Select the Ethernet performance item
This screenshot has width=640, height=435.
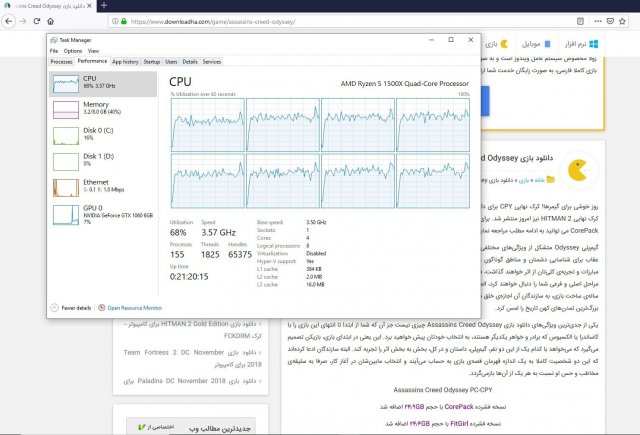pyautogui.click(x=103, y=187)
